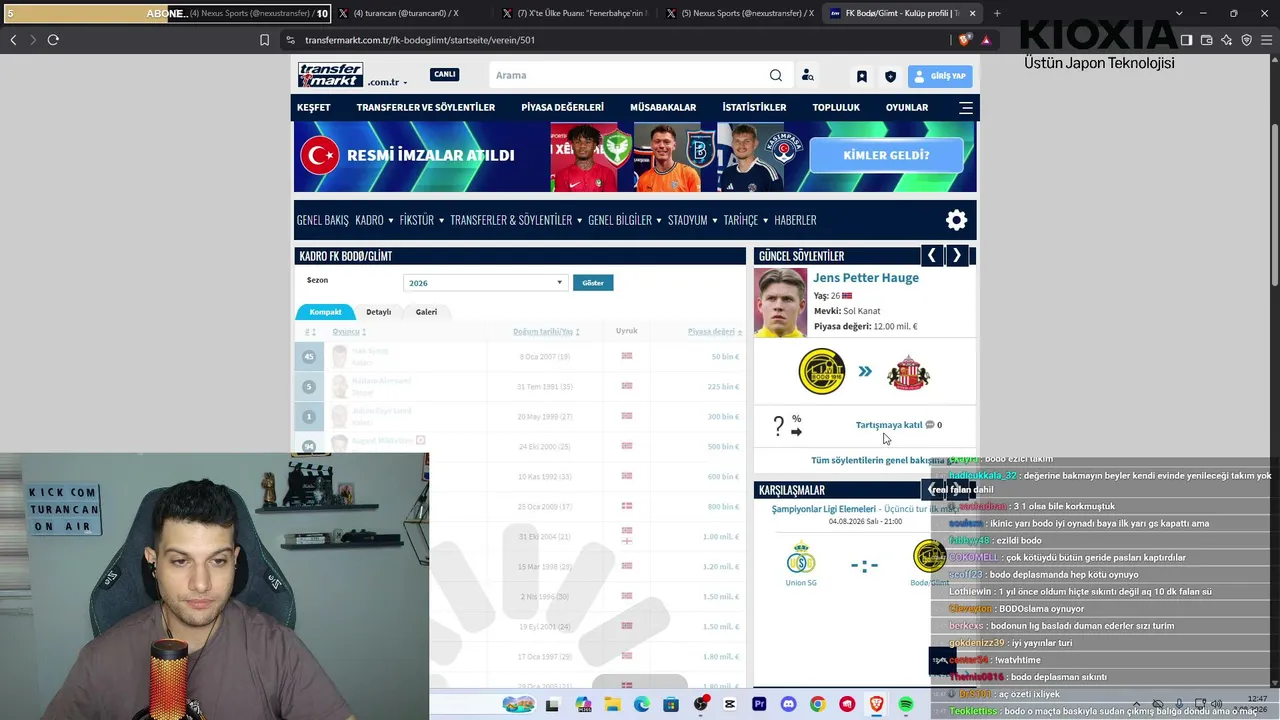Viewport: 1280px width, 720px height.
Task: Click the Brave Shields icon in address bar
Action: (x=964, y=40)
